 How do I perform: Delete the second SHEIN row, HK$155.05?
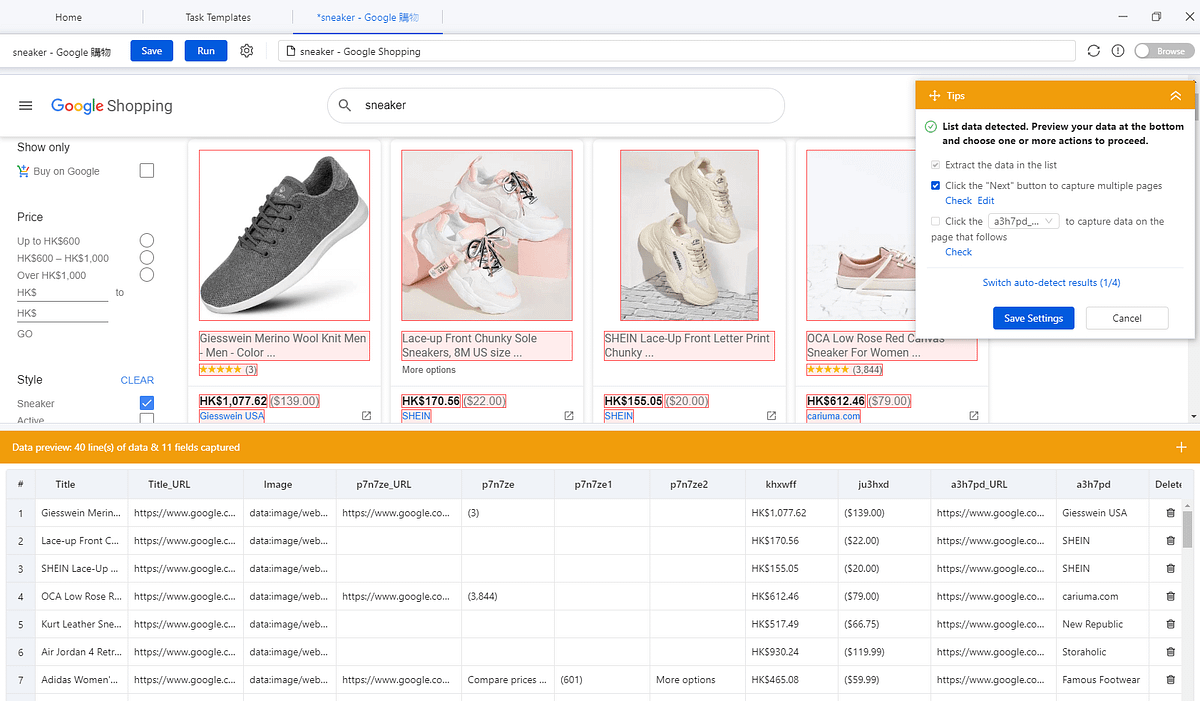1170,569
